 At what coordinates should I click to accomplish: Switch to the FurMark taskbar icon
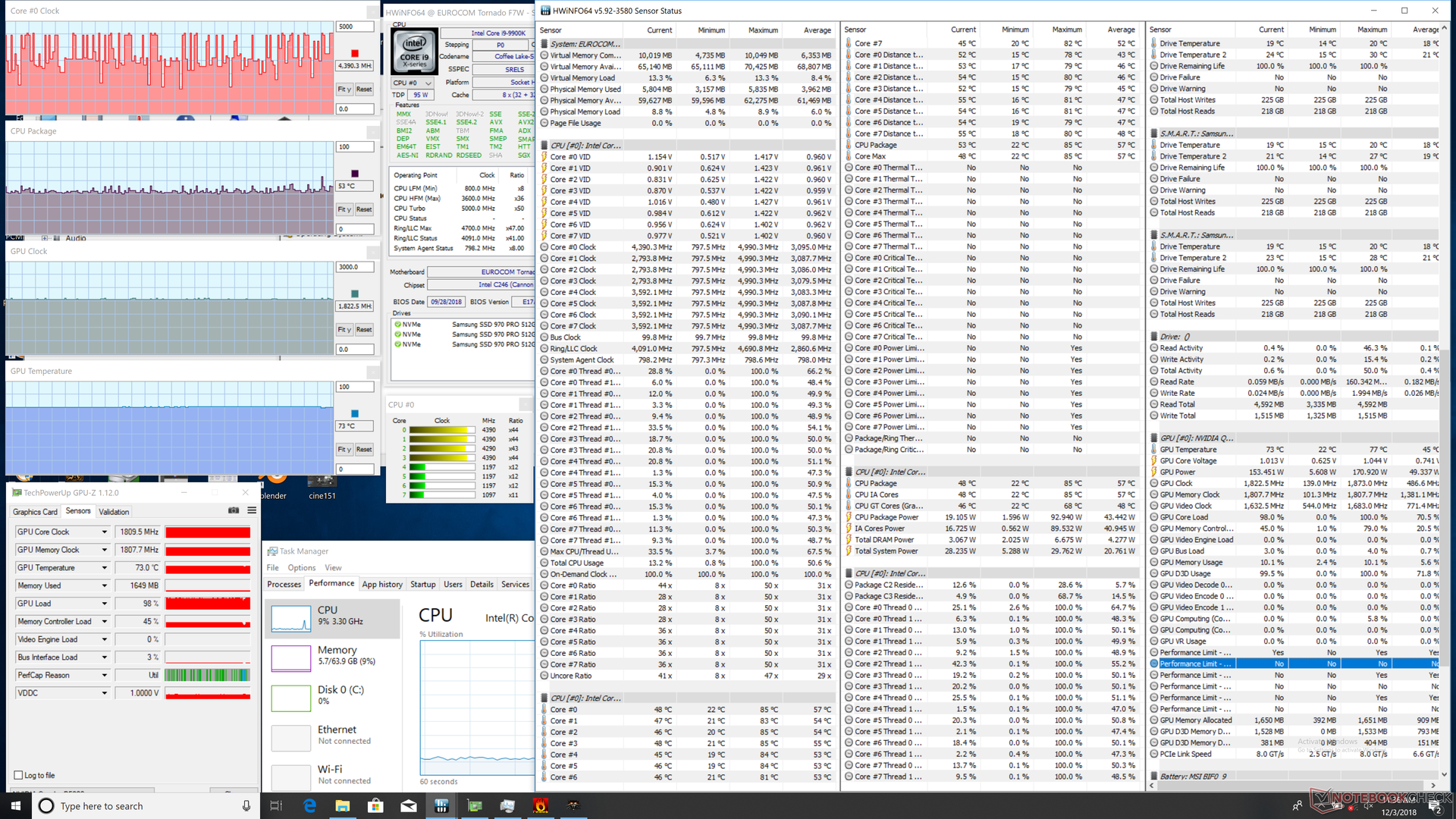(x=541, y=805)
